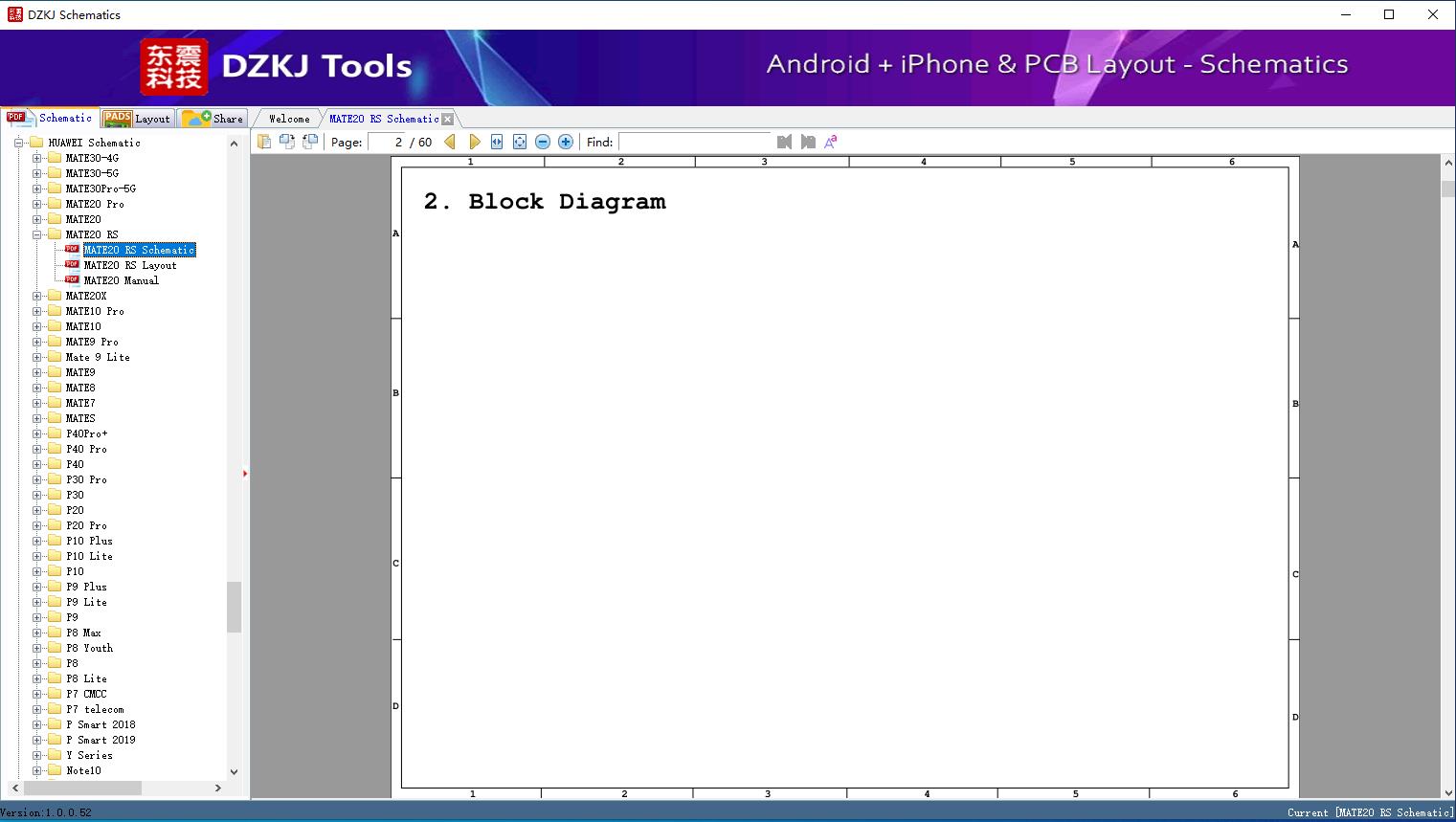The image size is (1456, 822).
Task: Click the document scroll up arrow
Action: 1448,164
